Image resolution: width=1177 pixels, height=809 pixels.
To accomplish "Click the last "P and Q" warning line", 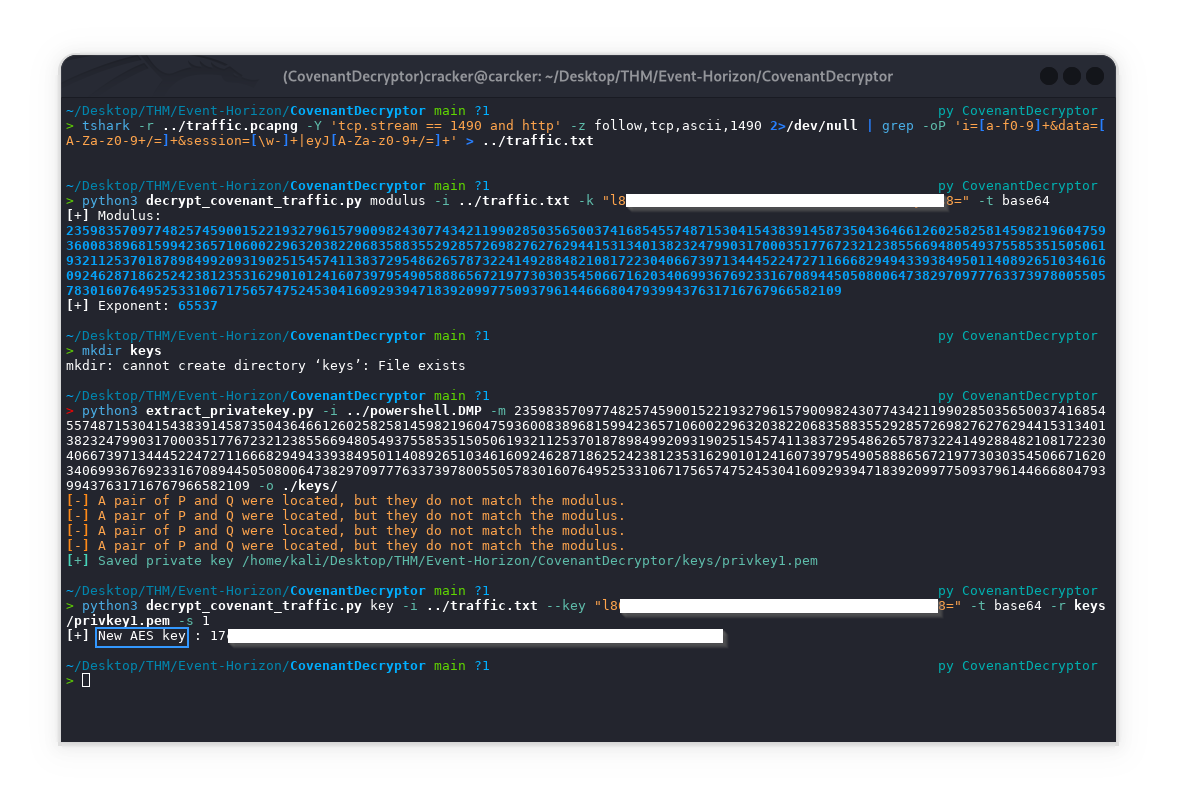I will point(345,546).
